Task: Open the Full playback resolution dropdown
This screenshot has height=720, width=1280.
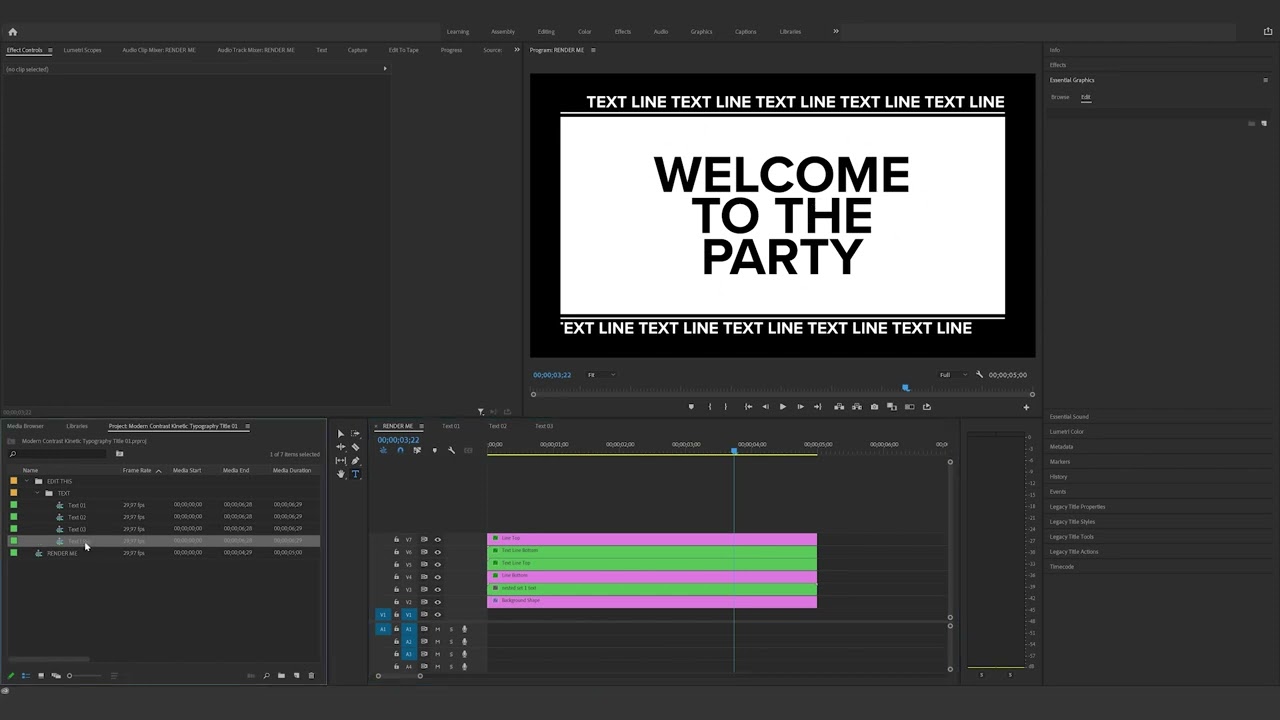Action: tap(952, 375)
